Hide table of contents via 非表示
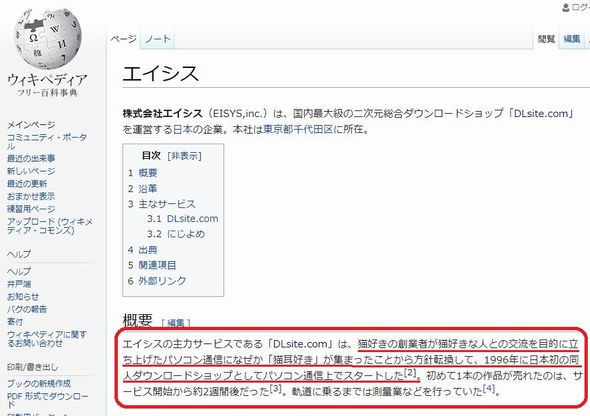 point(184,156)
